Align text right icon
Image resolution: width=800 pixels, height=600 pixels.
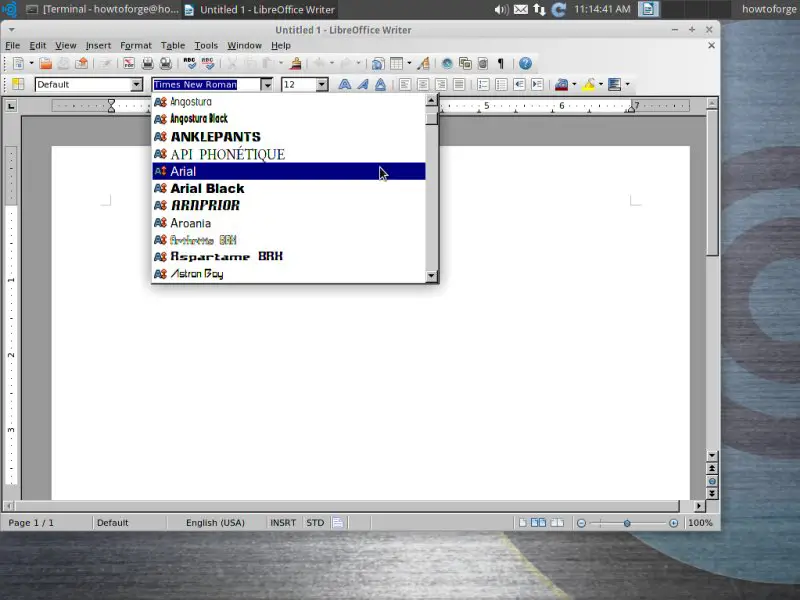pyautogui.click(x=441, y=84)
